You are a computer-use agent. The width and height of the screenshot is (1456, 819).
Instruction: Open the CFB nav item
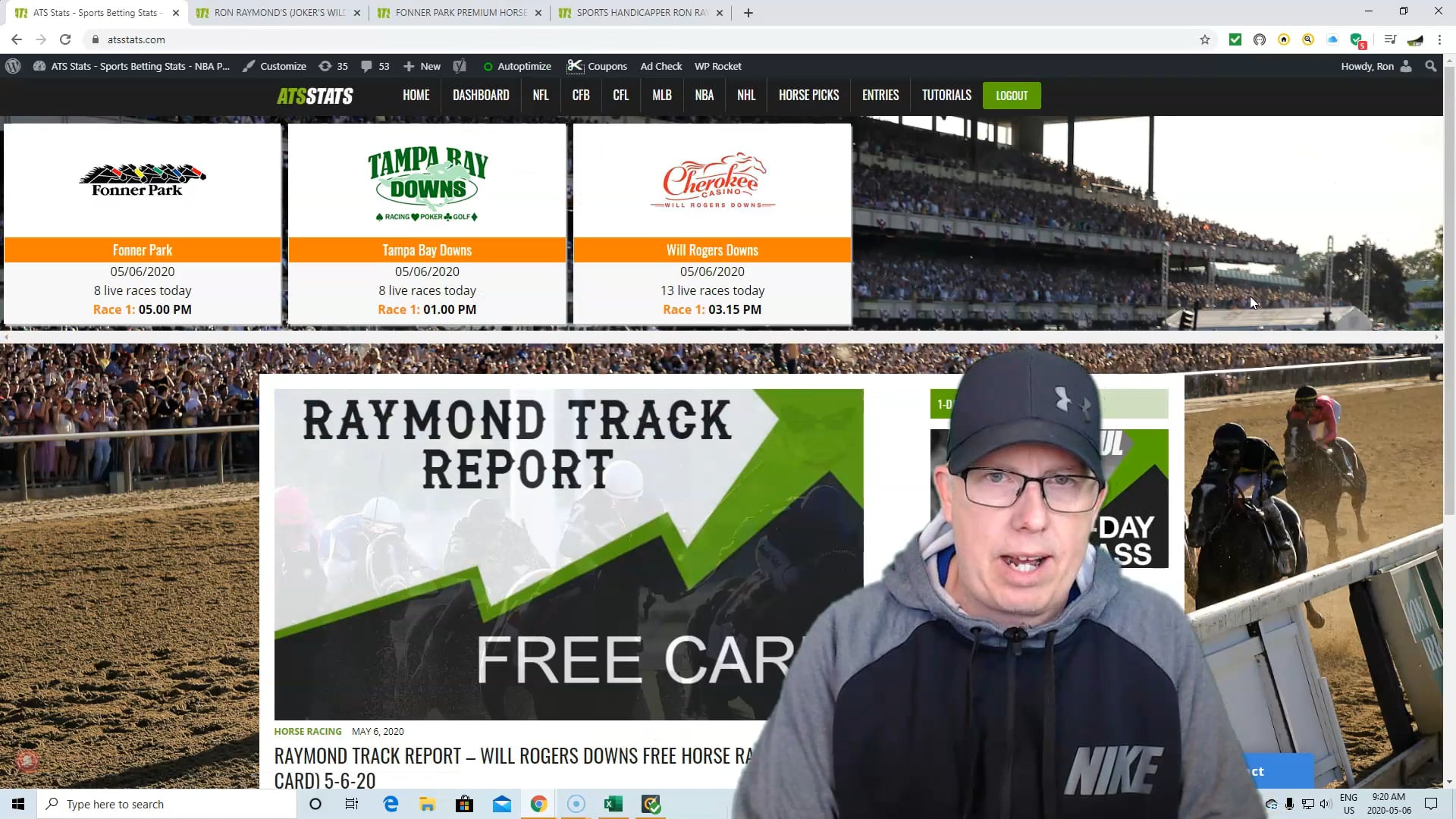[581, 95]
